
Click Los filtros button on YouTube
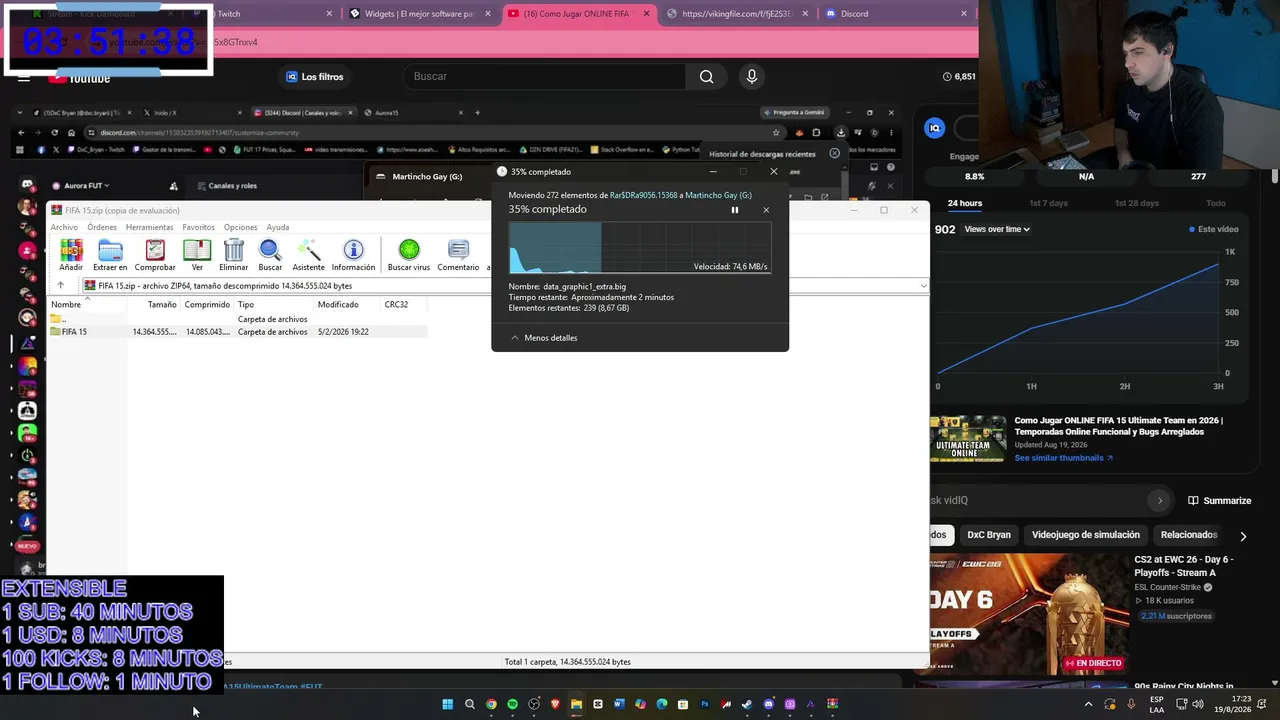point(314,77)
